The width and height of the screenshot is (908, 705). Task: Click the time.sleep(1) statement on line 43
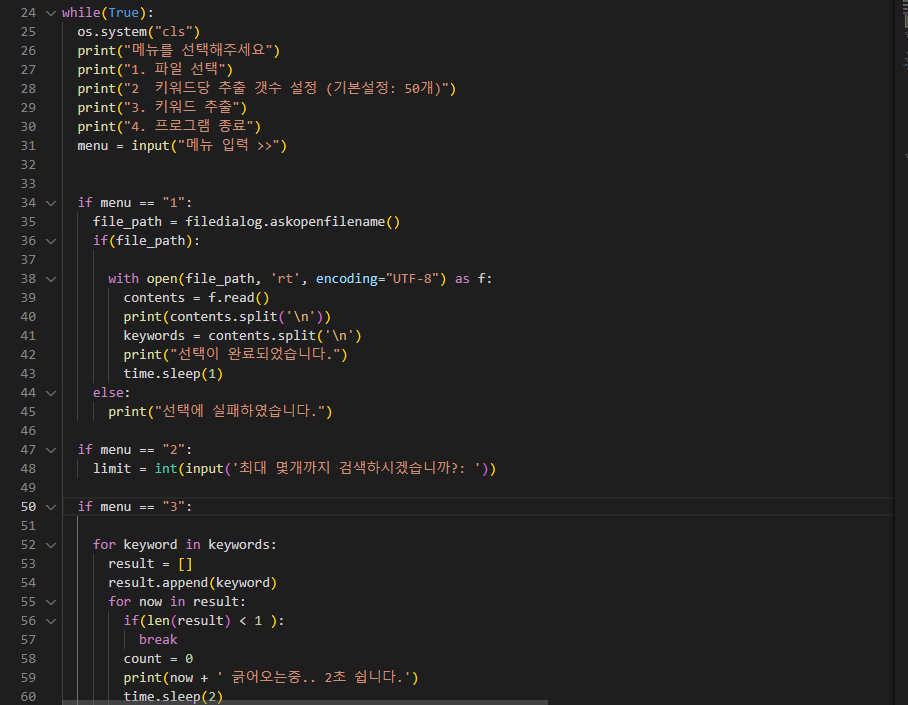[x=173, y=374]
